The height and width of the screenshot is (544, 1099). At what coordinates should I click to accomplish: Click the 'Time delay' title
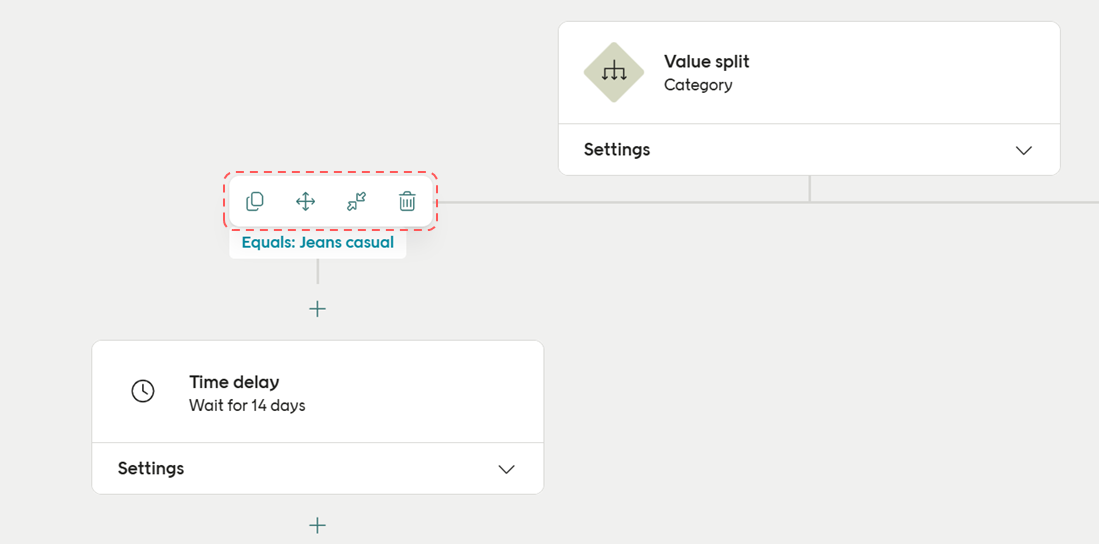[x=234, y=382]
